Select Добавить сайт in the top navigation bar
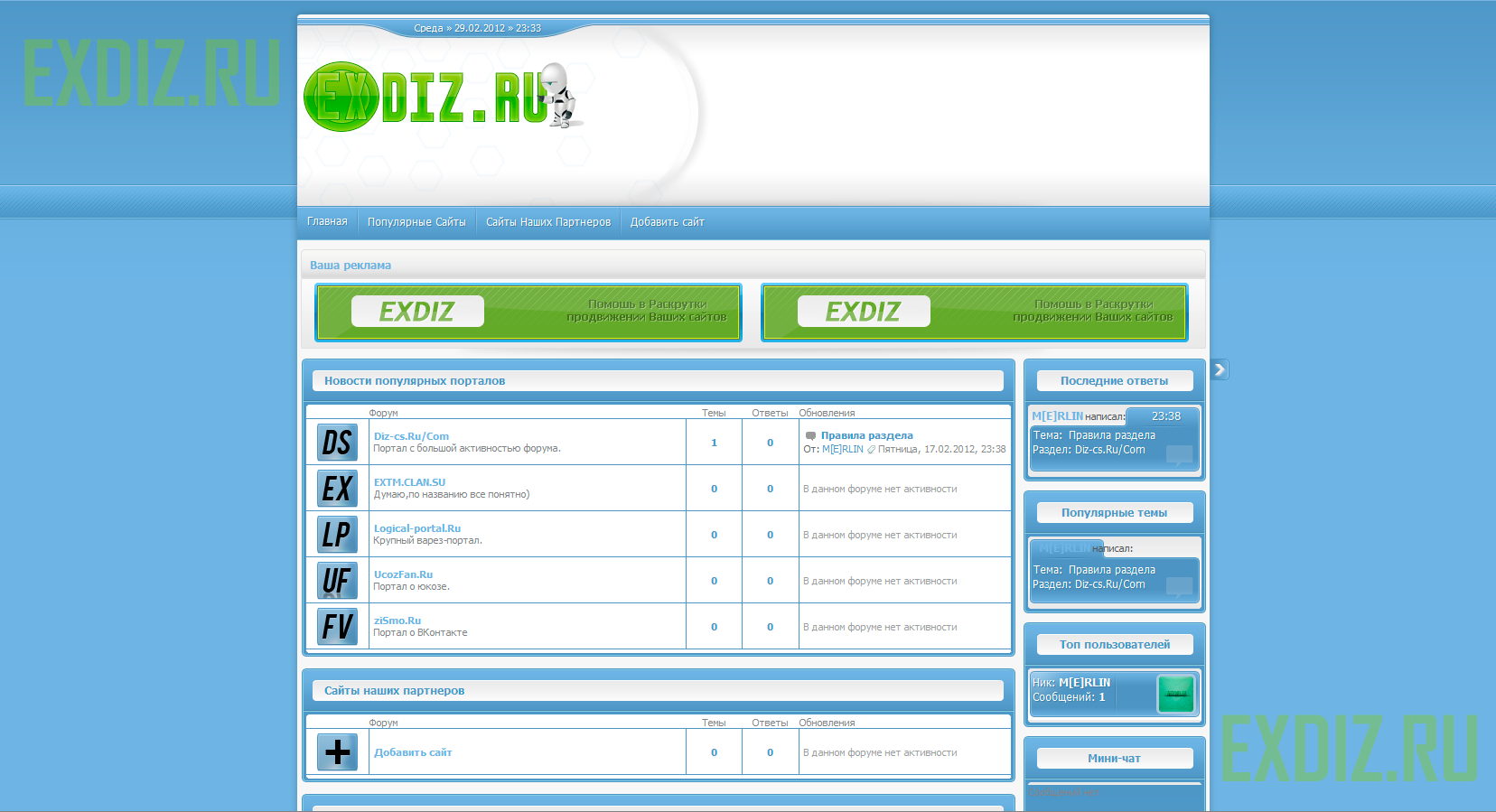Viewport: 1496px width, 812px height. pyautogui.click(x=668, y=222)
